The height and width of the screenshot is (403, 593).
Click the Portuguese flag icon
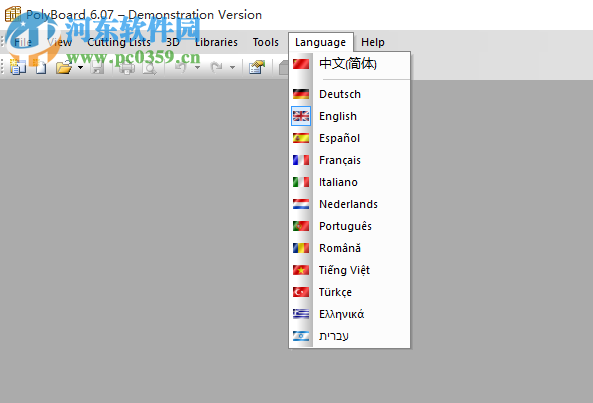(x=301, y=226)
